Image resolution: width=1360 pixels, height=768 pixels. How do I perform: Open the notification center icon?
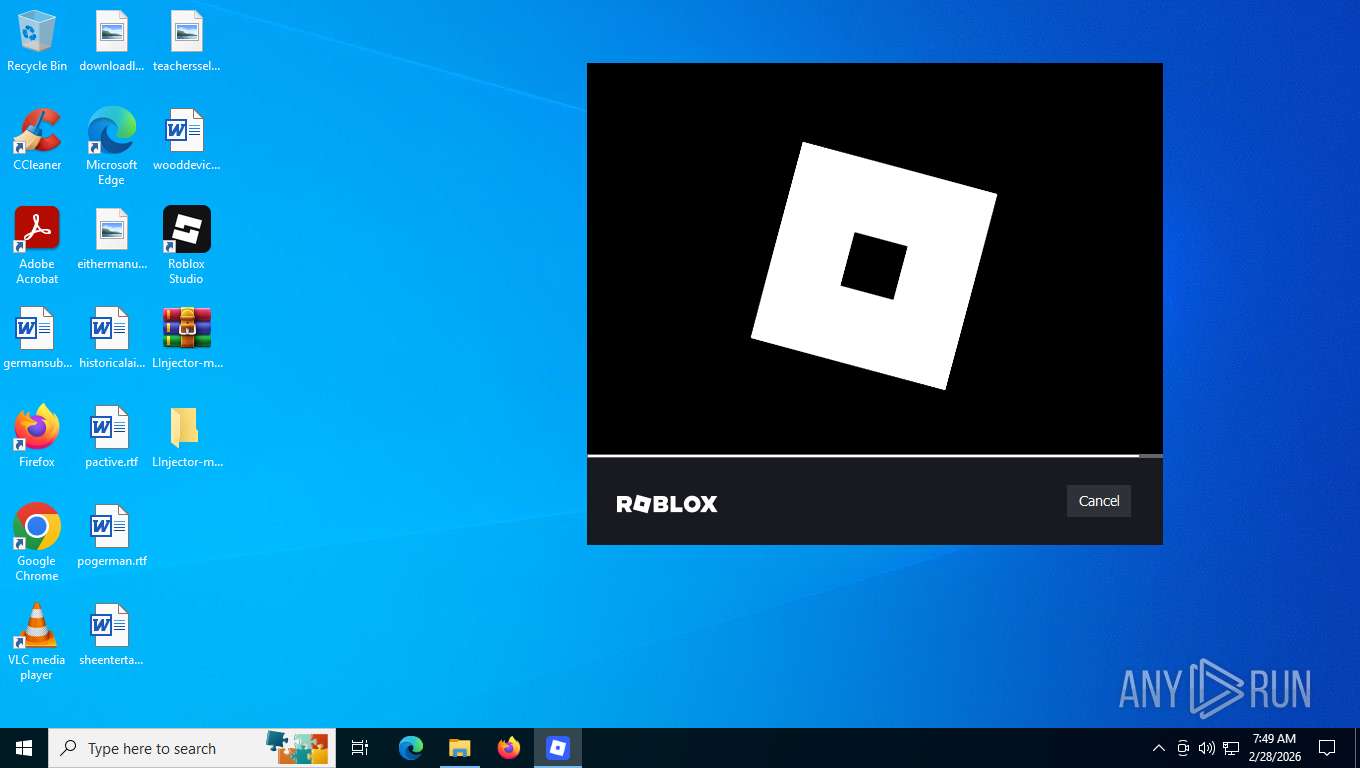(1327, 748)
